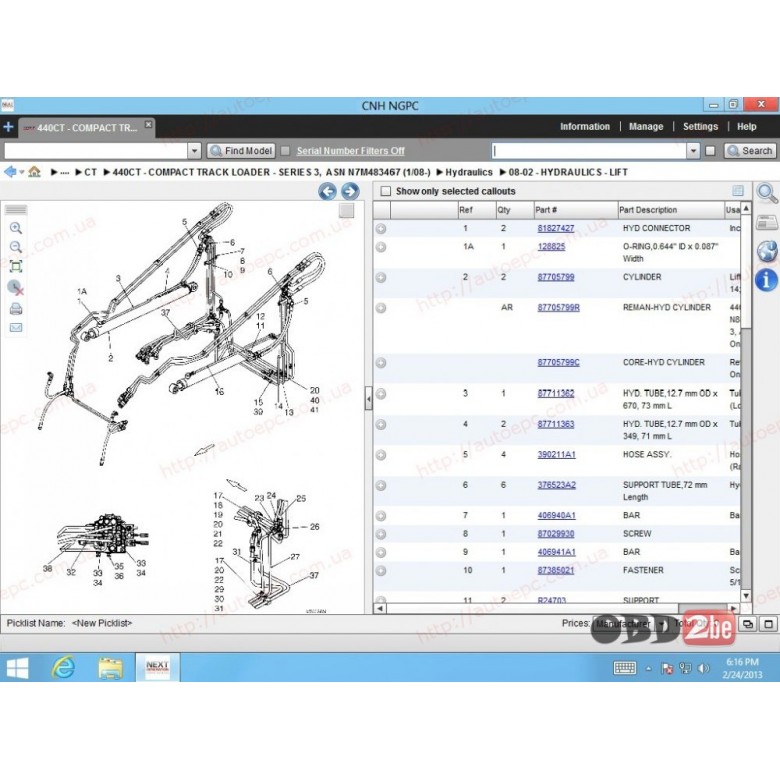Select the 440CT - COMPACT TR... tab
This screenshot has width=780, height=780.
pos(86,128)
